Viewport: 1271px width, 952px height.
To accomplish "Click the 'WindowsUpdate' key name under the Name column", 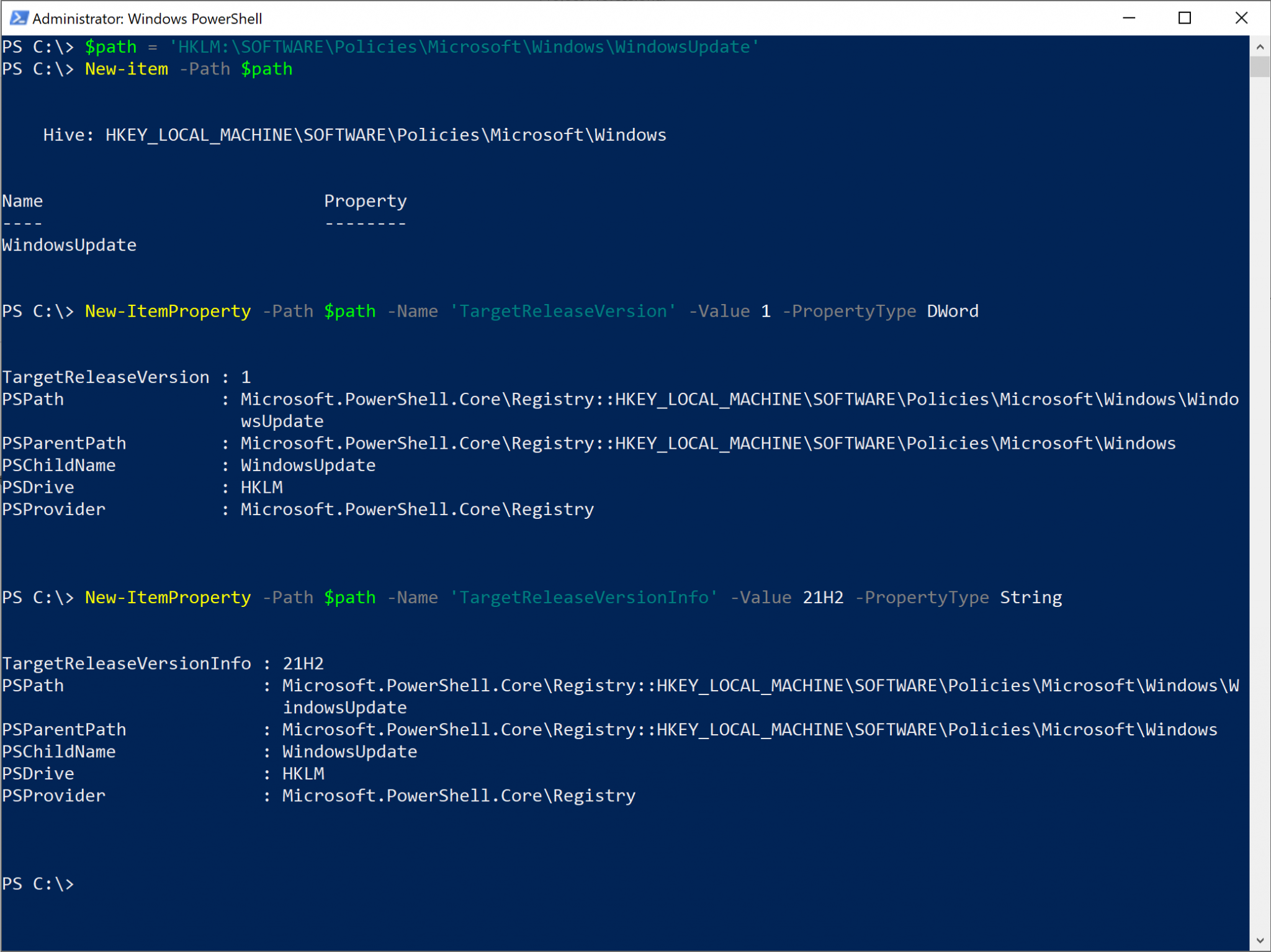I will (70, 245).
